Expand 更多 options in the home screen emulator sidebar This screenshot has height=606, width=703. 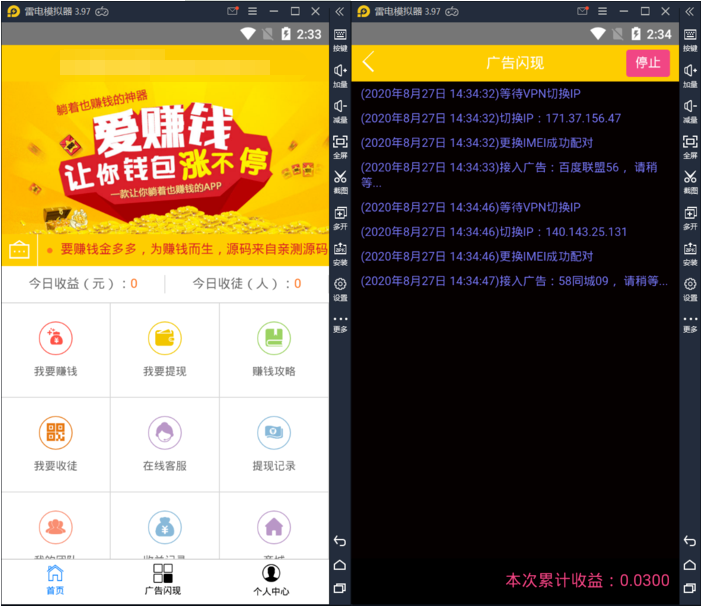pyautogui.click(x=340, y=322)
